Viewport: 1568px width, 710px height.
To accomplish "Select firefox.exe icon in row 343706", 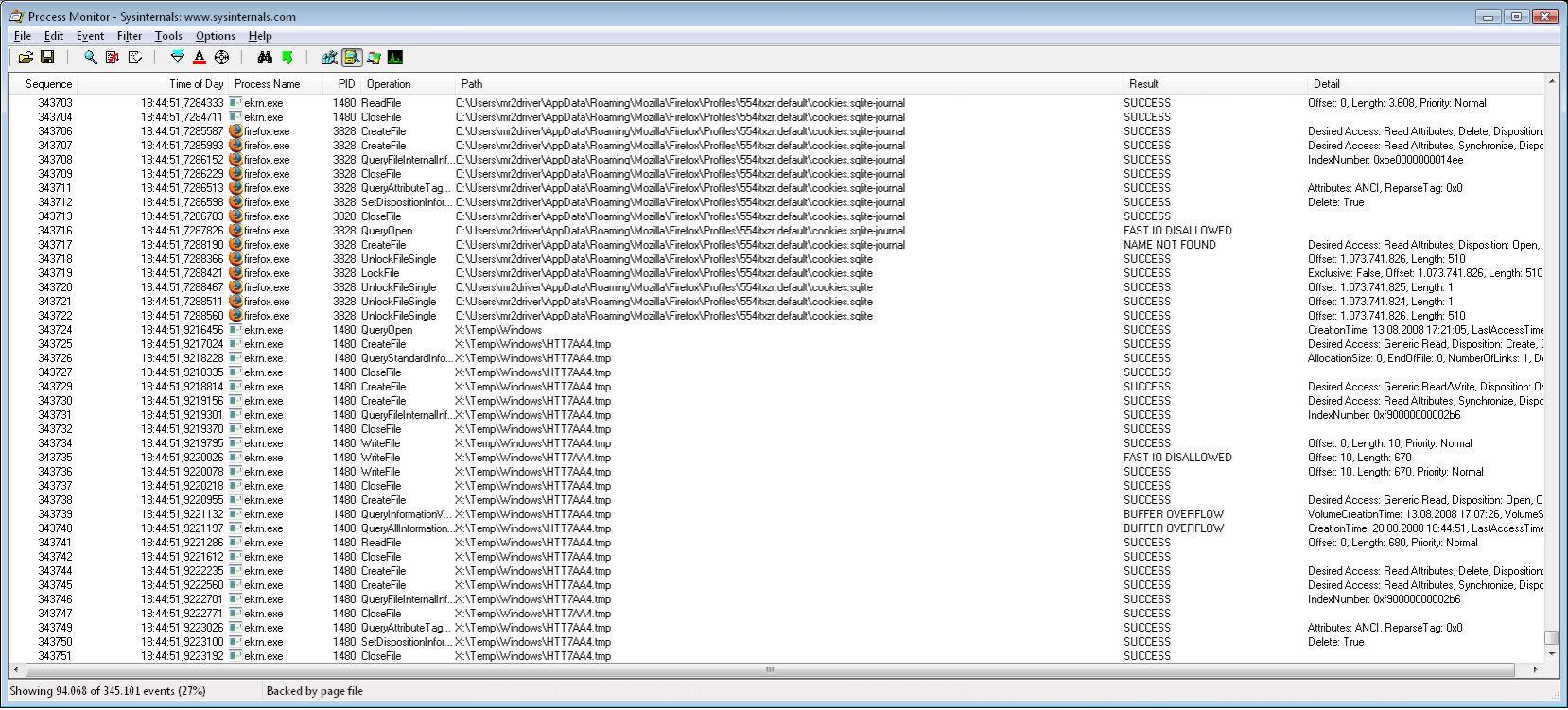I will click(x=235, y=131).
